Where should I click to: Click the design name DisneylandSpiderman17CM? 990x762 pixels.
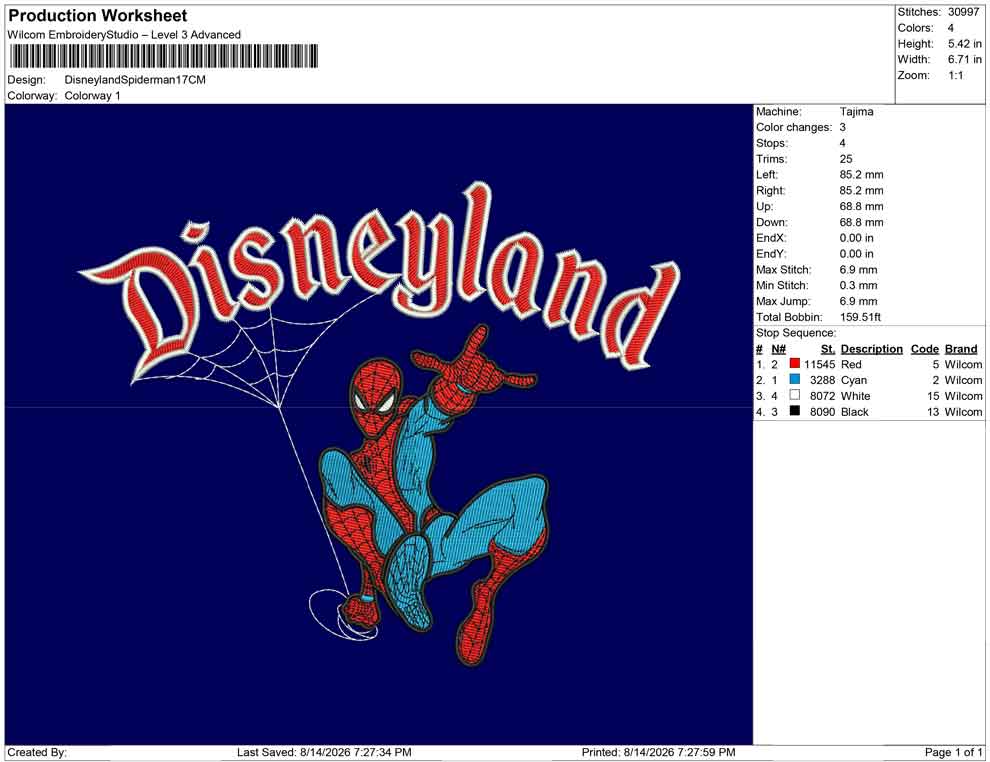coord(135,80)
